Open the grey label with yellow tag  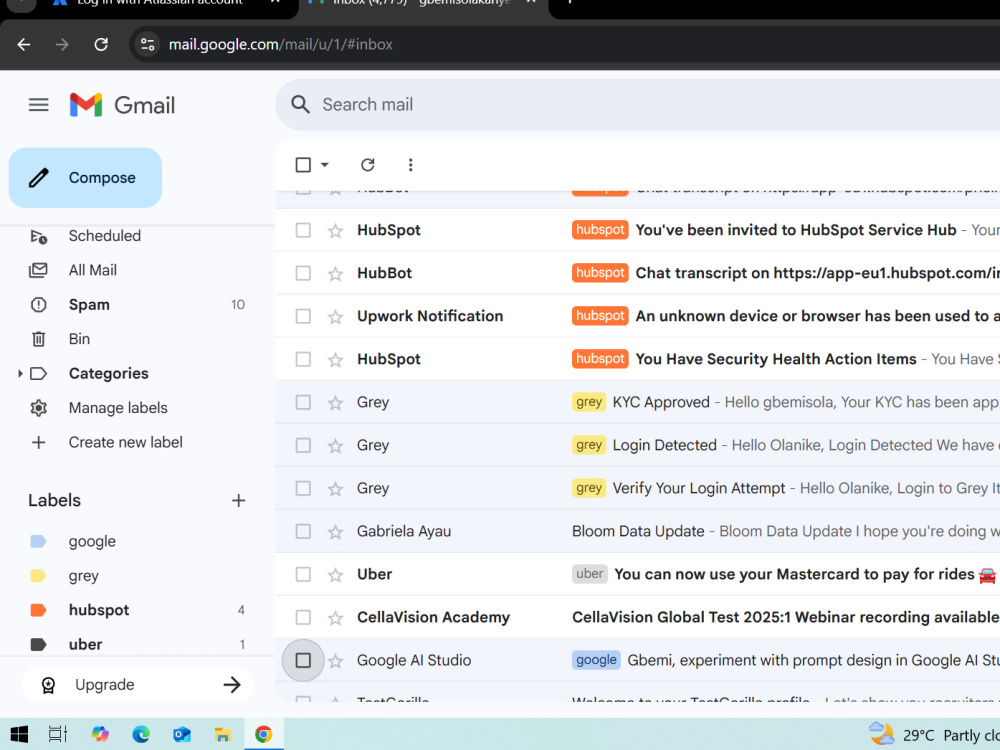pos(84,576)
